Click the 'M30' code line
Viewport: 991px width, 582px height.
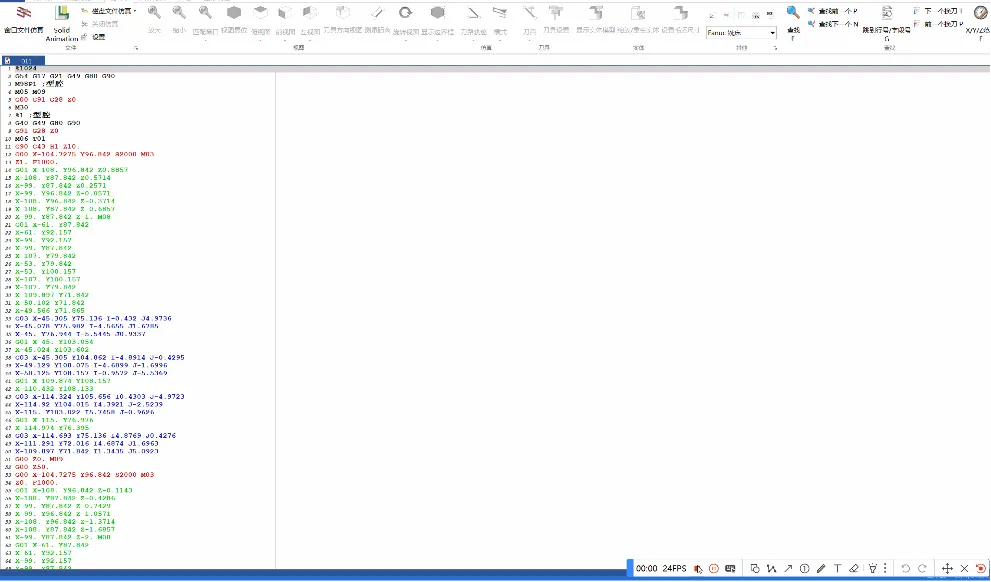tap(21, 107)
